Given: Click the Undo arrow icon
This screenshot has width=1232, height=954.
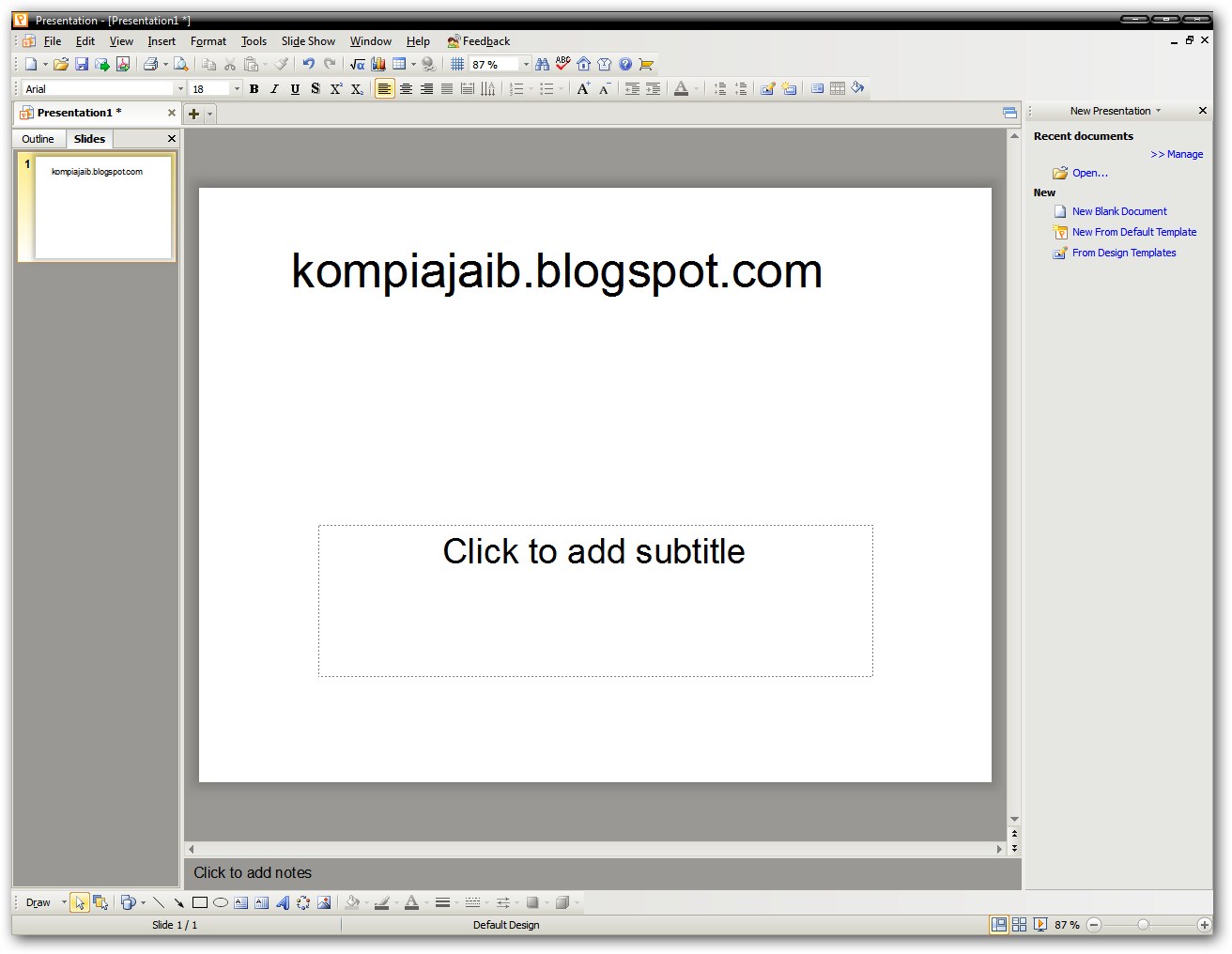Looking at the screenshot, I should click(308, 65).
